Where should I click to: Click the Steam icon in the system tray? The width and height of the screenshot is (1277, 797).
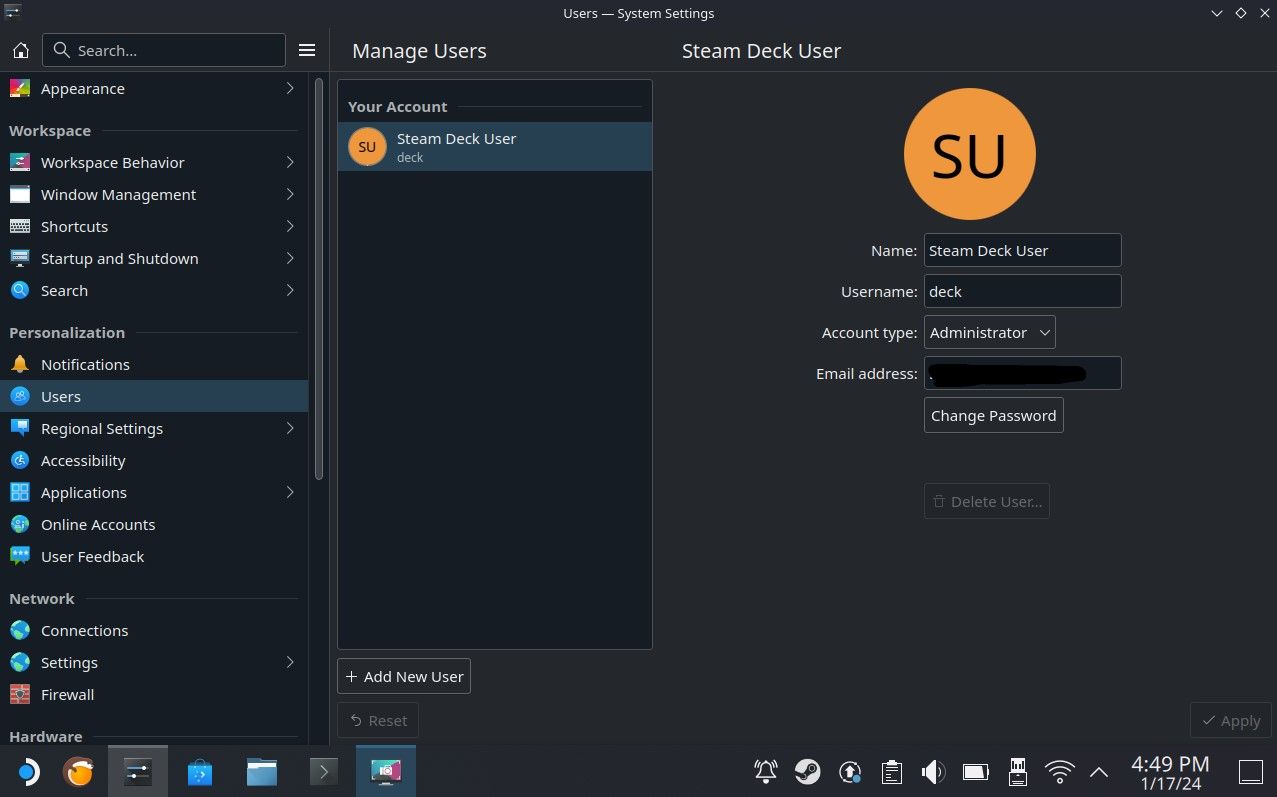click(x=807, y=771)
